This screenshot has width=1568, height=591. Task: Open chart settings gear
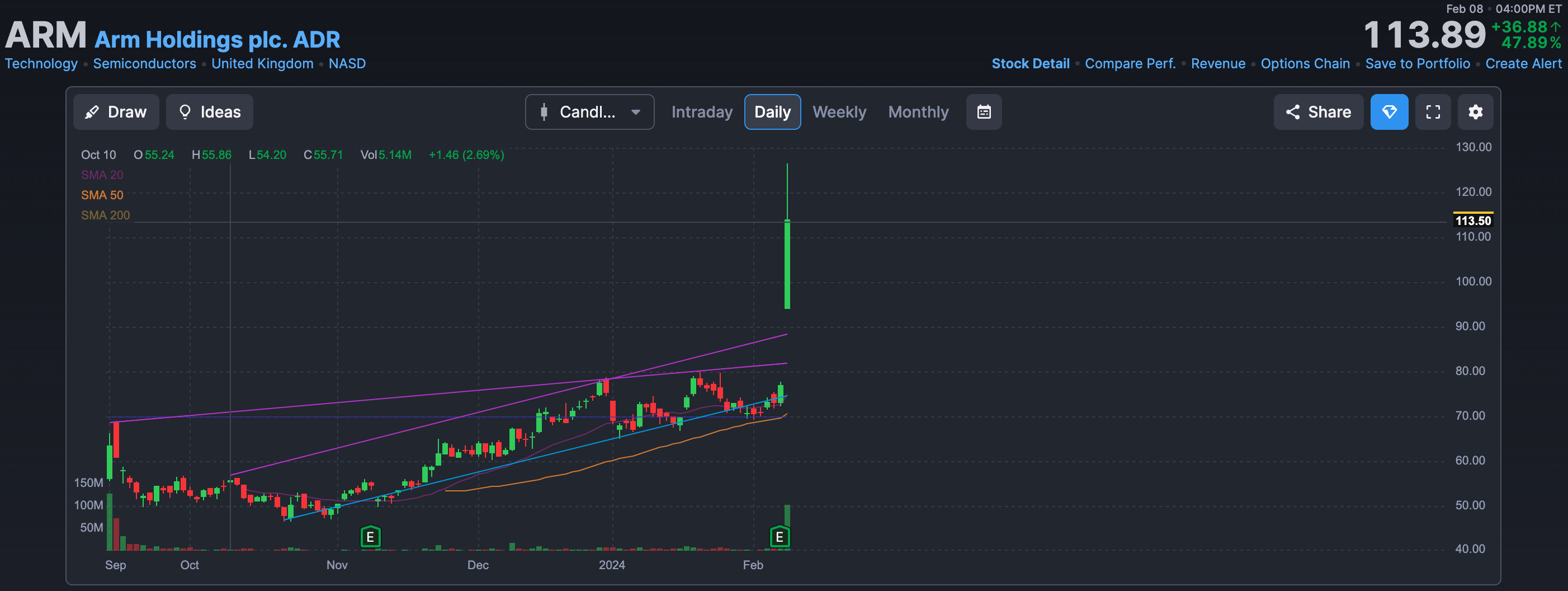point(1475,112)
